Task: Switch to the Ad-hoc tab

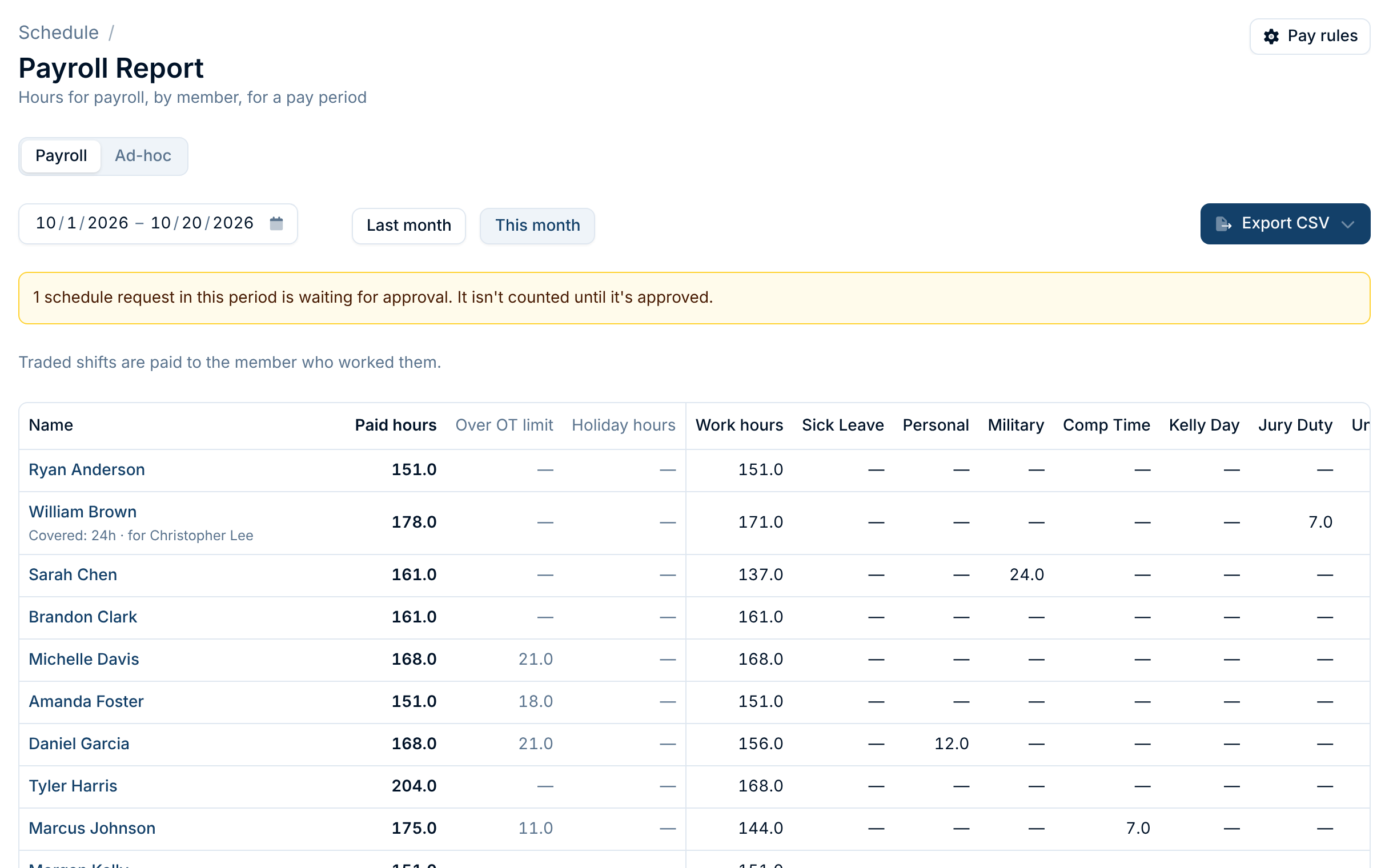Action: click(x=143, y=155)
